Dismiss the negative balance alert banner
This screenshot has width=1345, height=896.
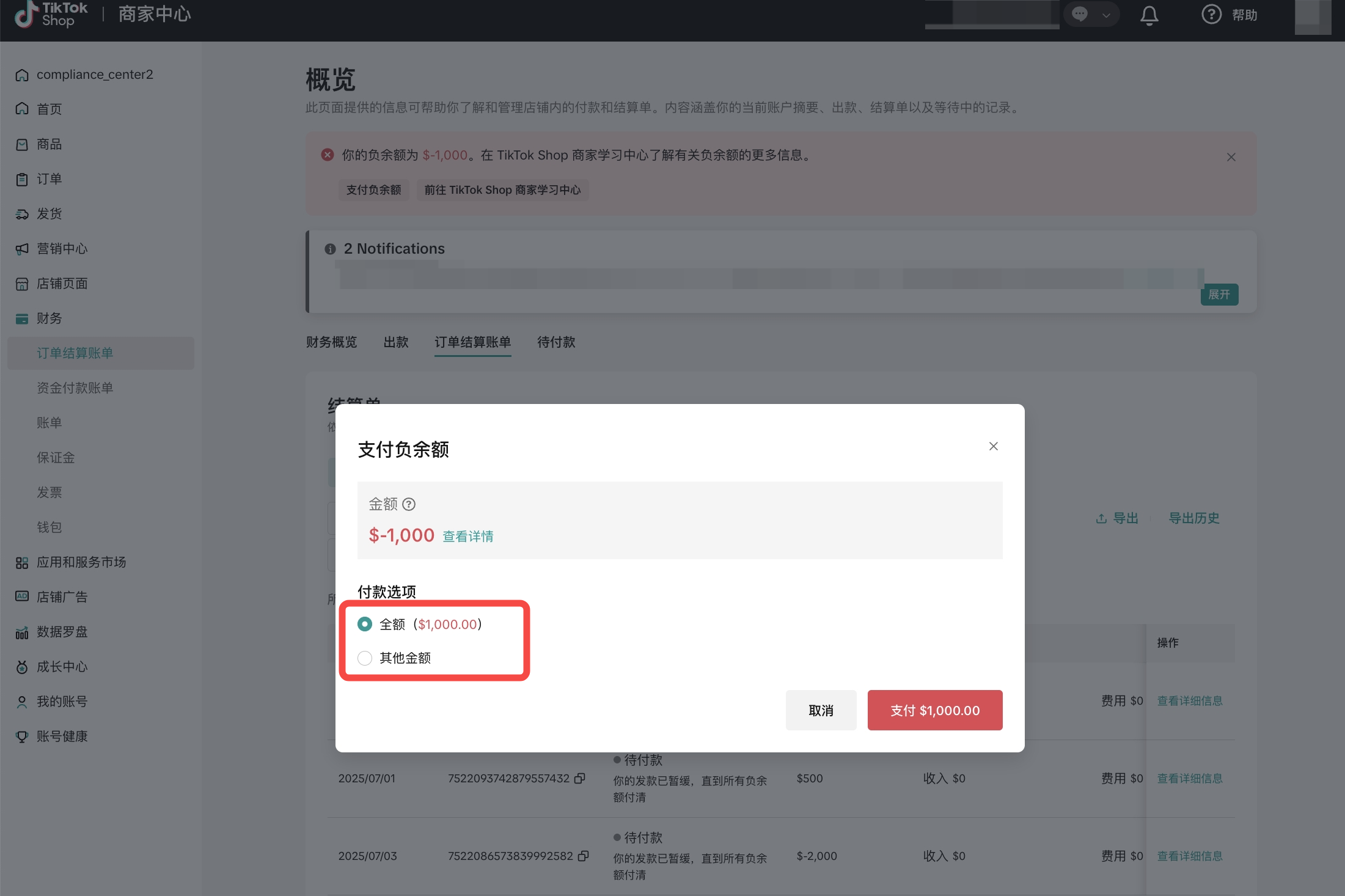[1231, 157]
